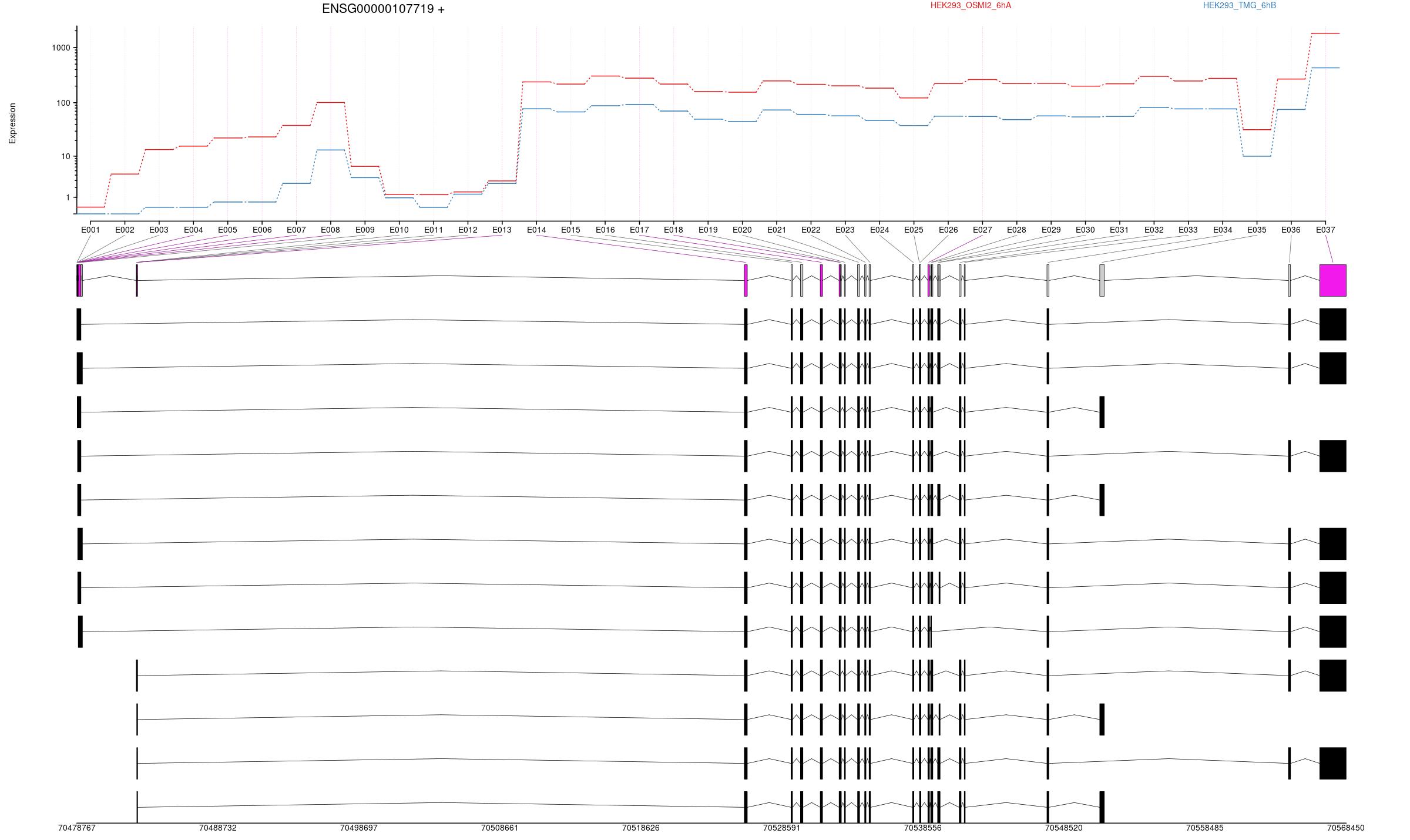The width and height of the screenshot is (1410, 840).
Task: Click red expression segment above E008
Action: [x=330, y=102]
